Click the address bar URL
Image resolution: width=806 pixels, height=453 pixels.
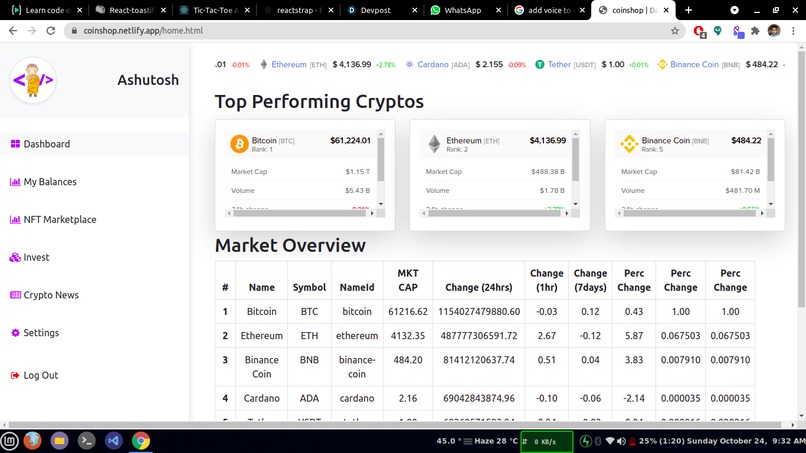tap(143, 31)
